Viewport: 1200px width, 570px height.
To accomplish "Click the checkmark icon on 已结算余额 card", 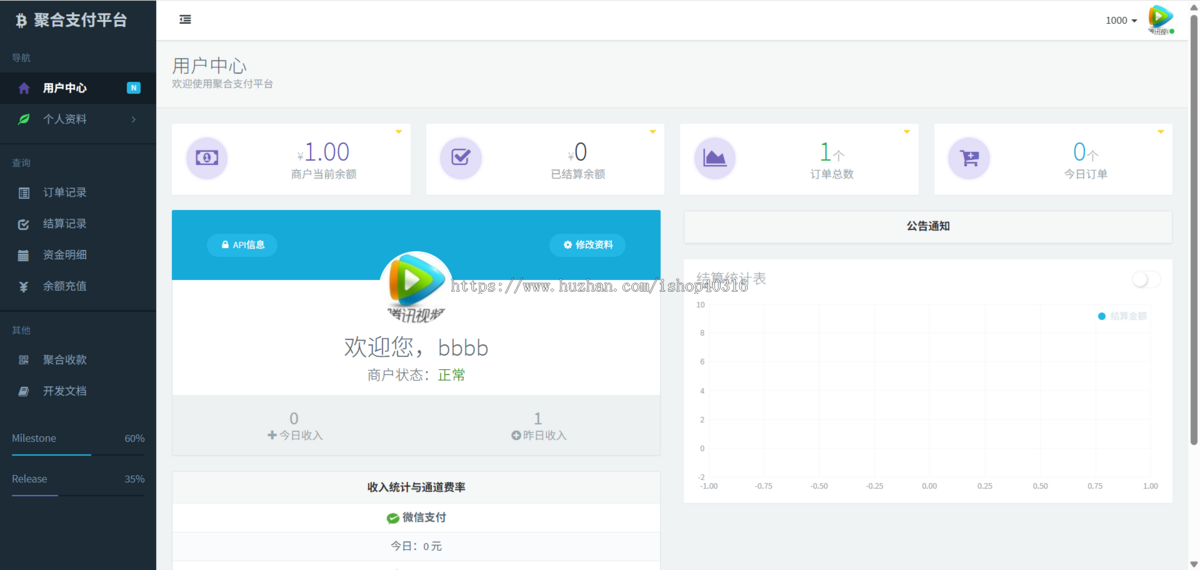I will pos(461,158).
